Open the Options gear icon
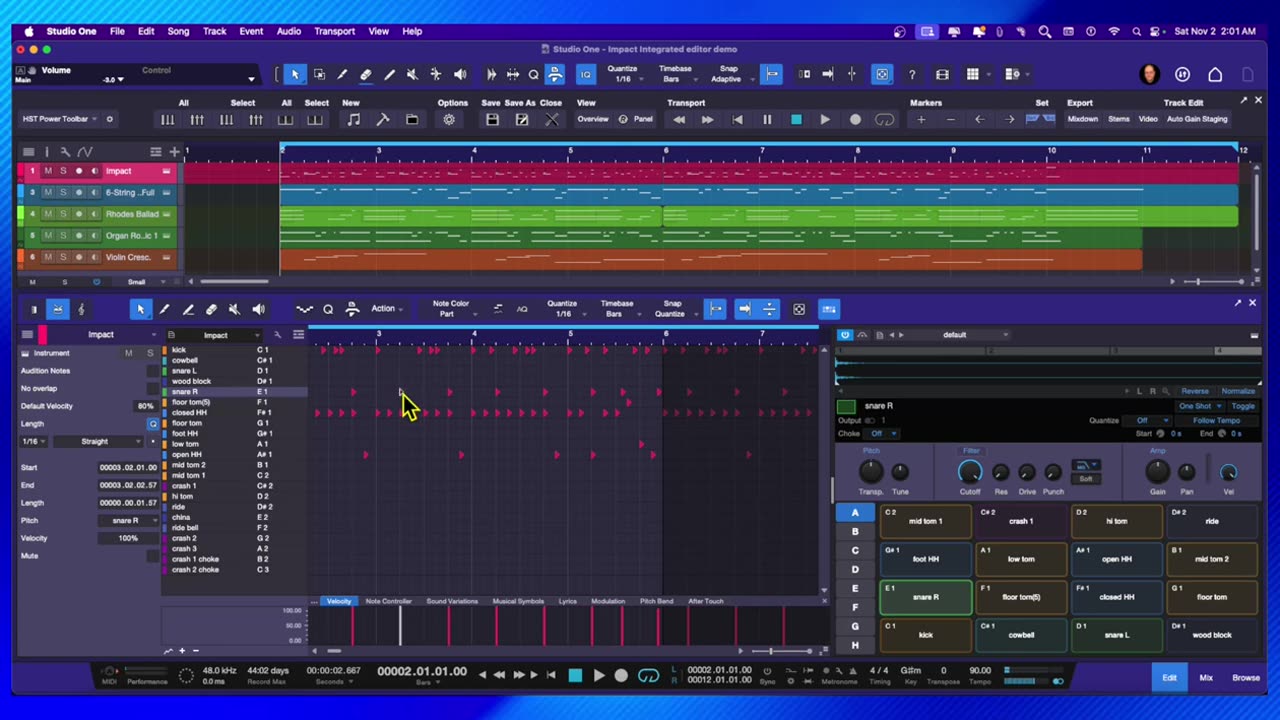The height and width of the screenshot is (720, 1280). pos(449,120)
